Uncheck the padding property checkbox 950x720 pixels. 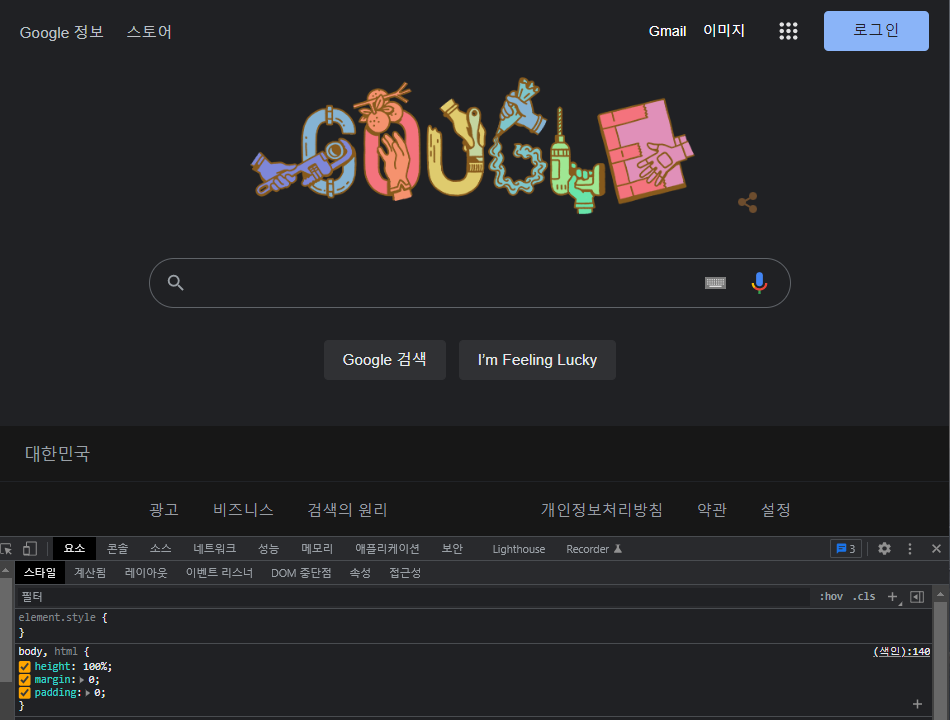click(25, 693)
